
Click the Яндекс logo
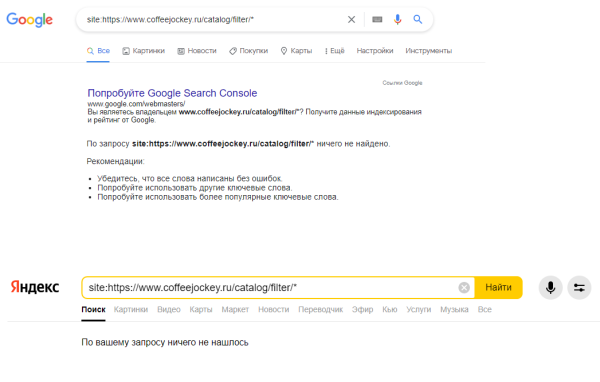(x=34, y=287)
